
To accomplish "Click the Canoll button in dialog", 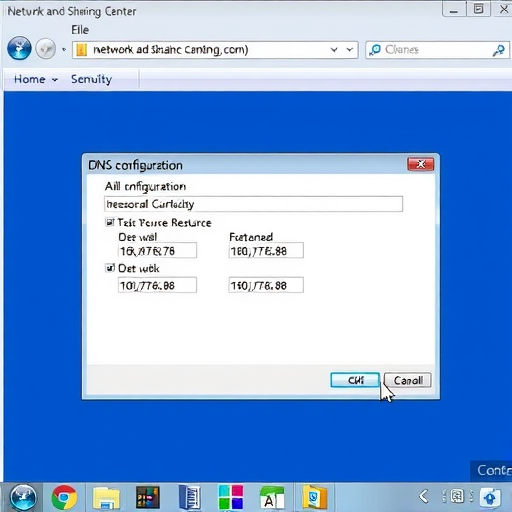I will (x=408, y=380).
